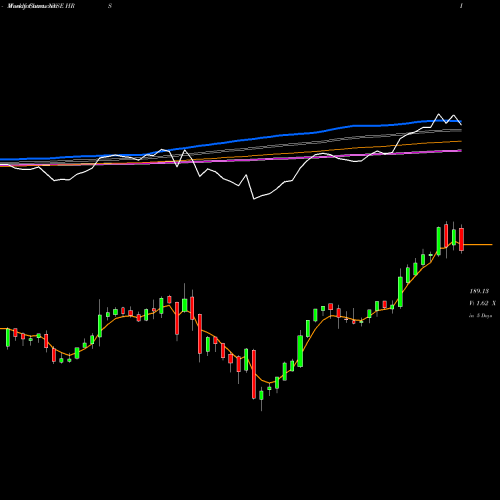This screenshot has height=500, width=500.
Task: Click the candlestick with the lowest wick
Action: coord(261,396)
